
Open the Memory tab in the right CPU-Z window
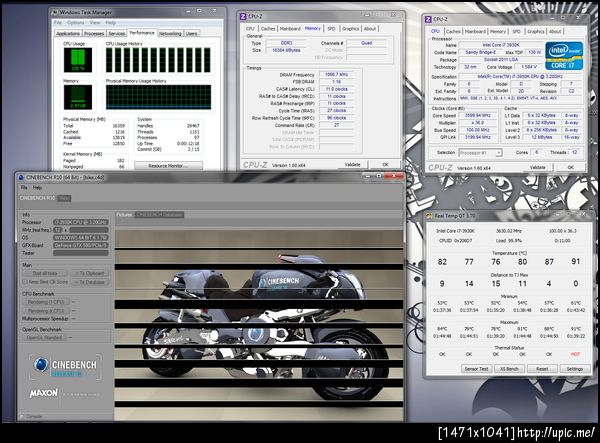498,31
